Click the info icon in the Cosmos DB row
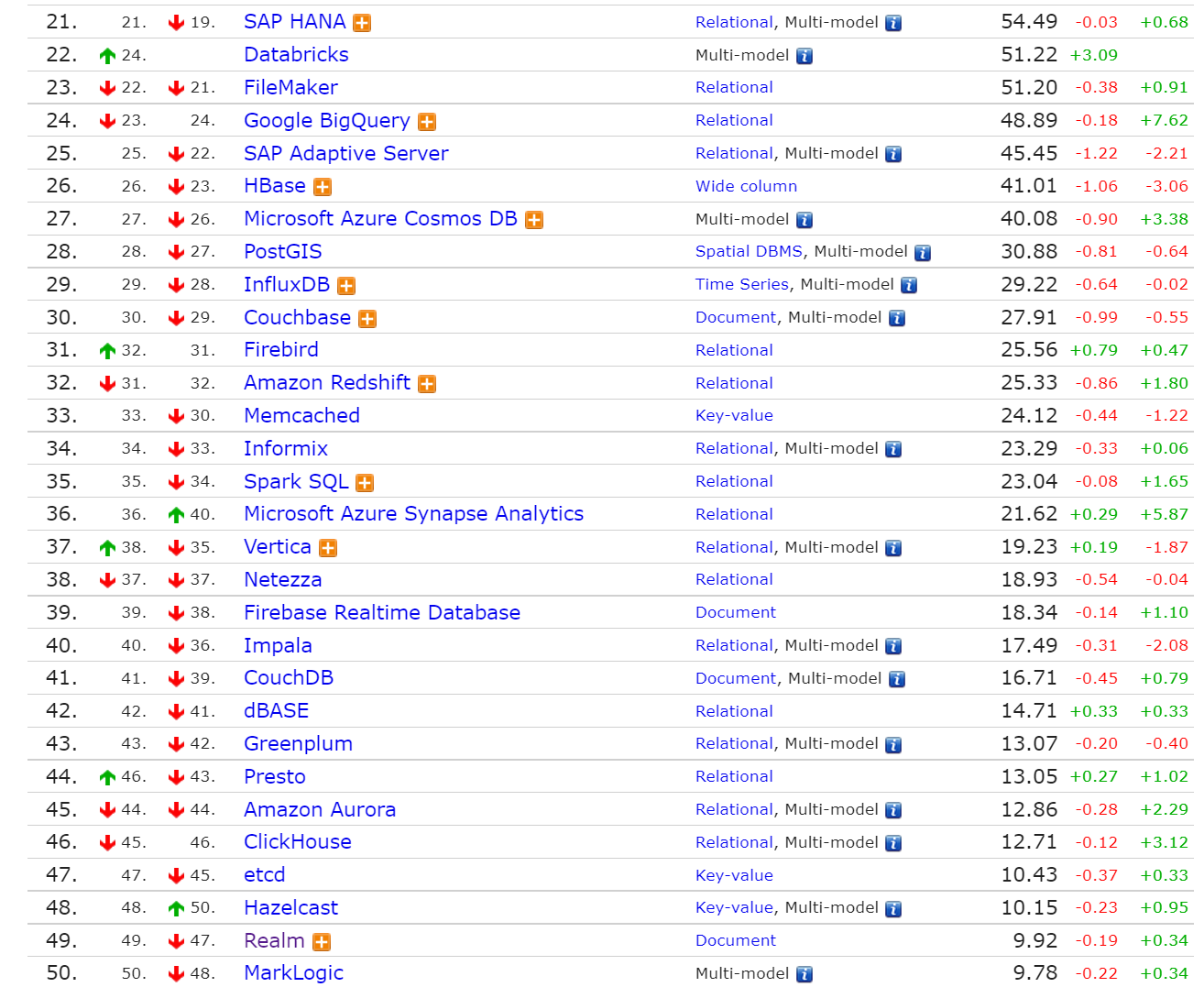 click(804, 220)
